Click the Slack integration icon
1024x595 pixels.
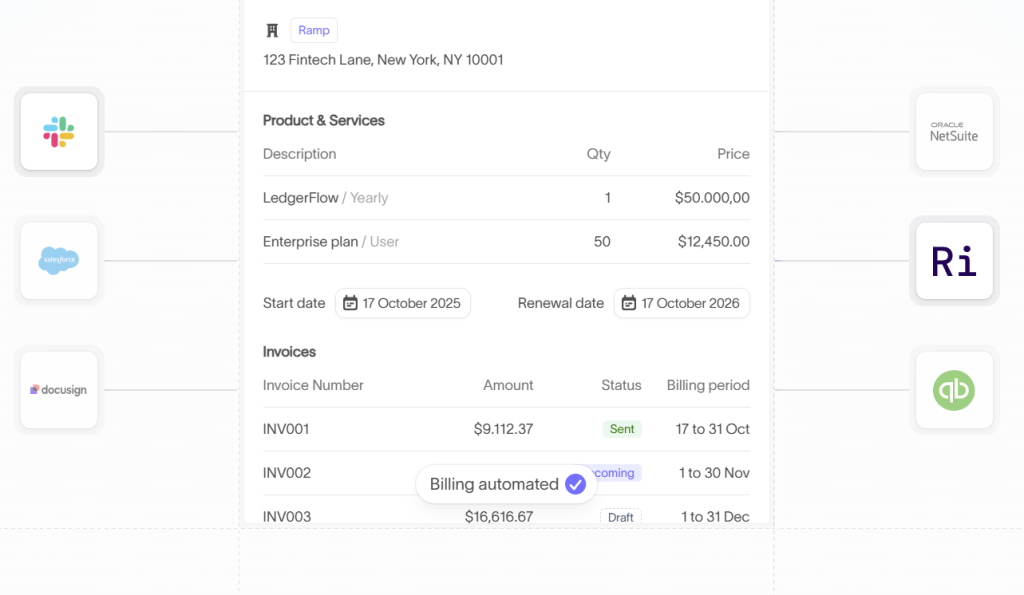59,131
